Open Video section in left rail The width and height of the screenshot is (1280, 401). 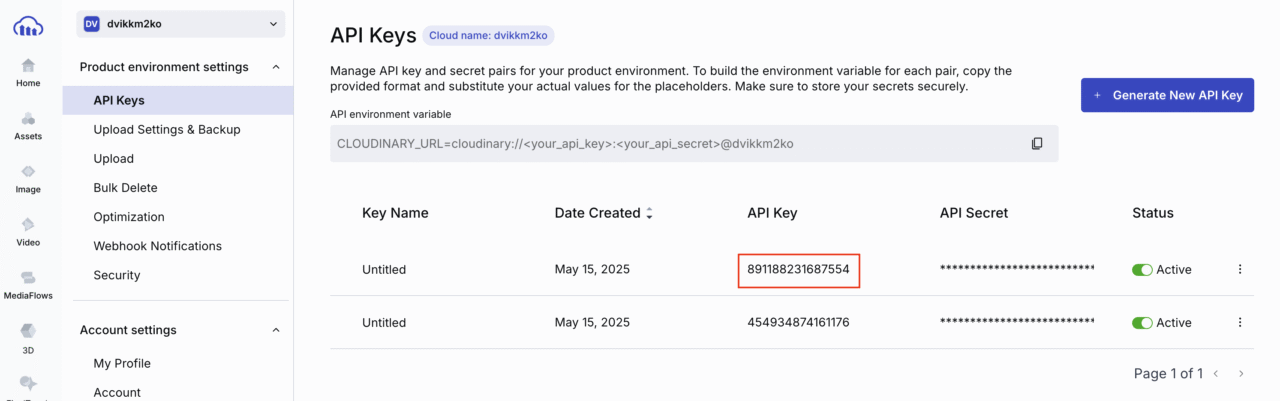(28, 232)
